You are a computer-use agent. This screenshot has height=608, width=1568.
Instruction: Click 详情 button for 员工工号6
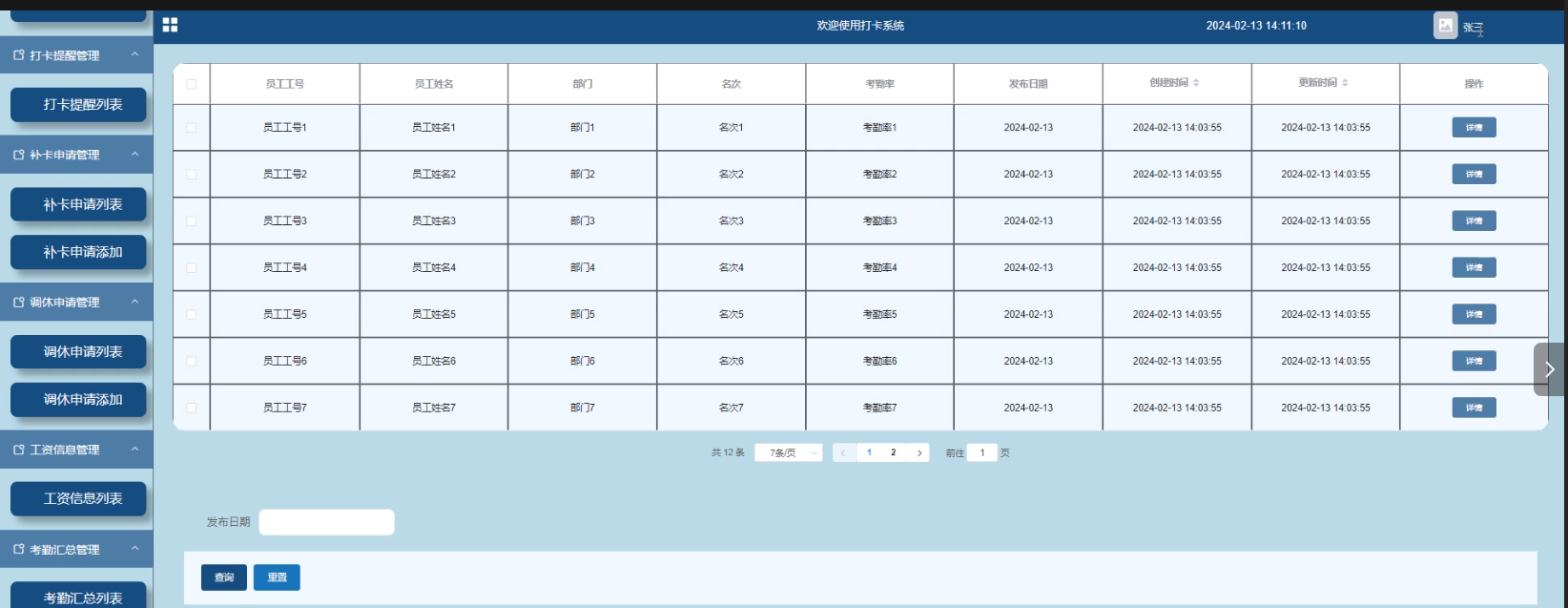click(1474, 361)
